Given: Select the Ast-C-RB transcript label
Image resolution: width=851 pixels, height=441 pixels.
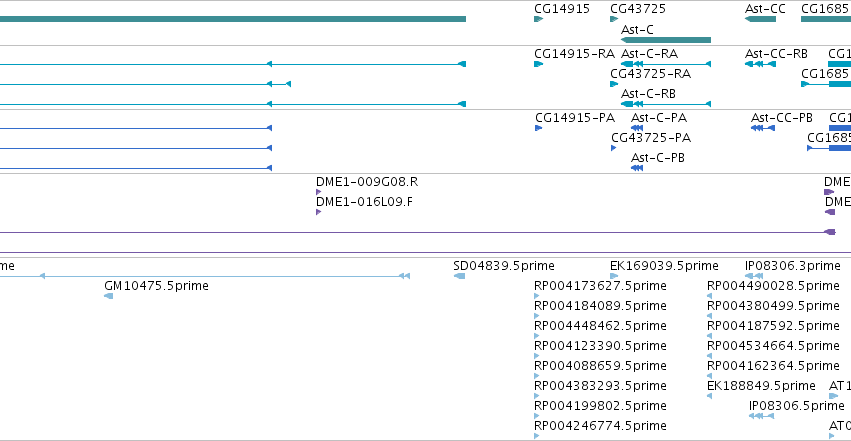Looking at the screenshot, I should coord(648,94).
